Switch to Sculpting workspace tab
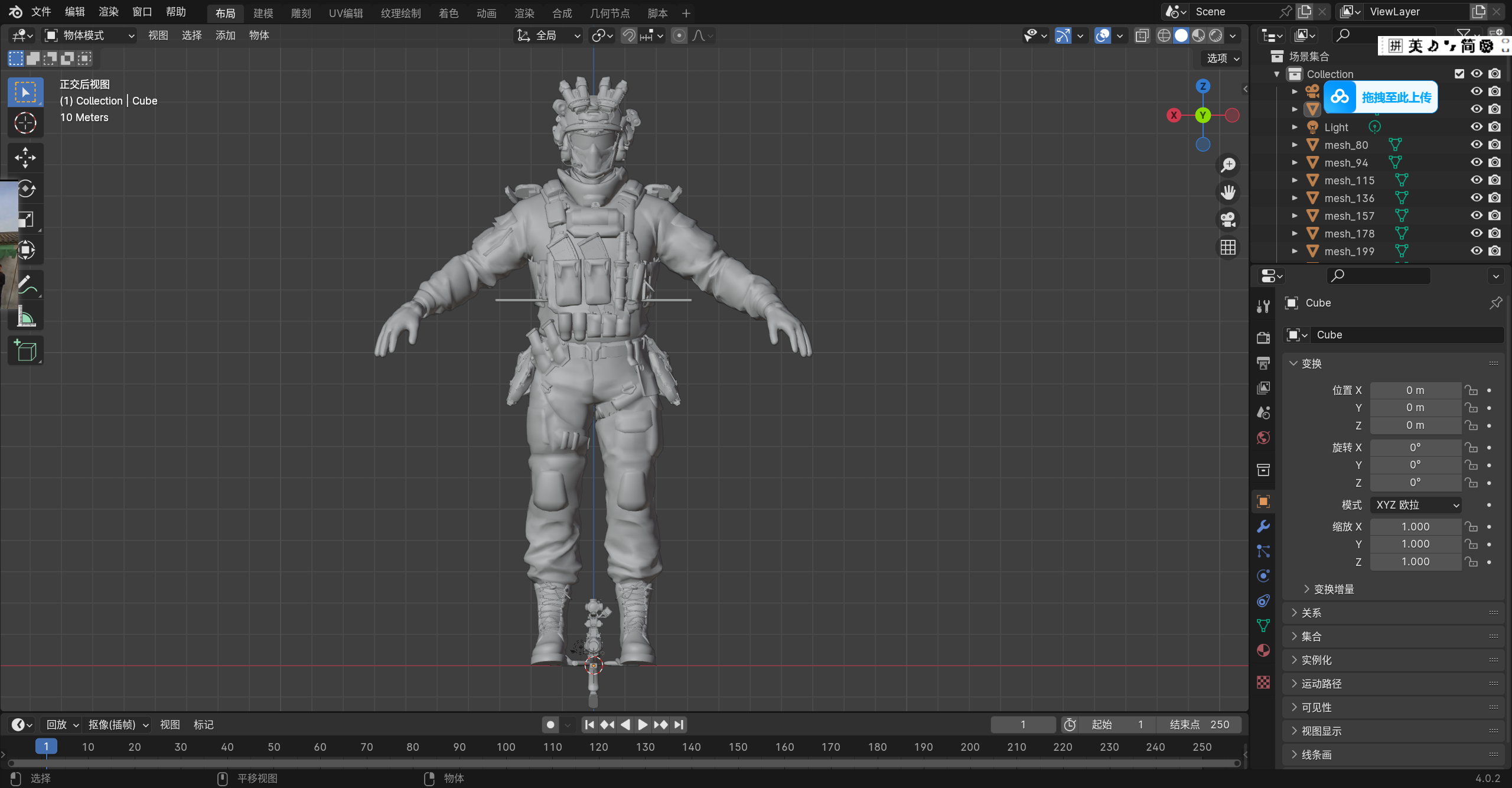The width and height of the screenshot is (1512, 788). tap(301, 13)
